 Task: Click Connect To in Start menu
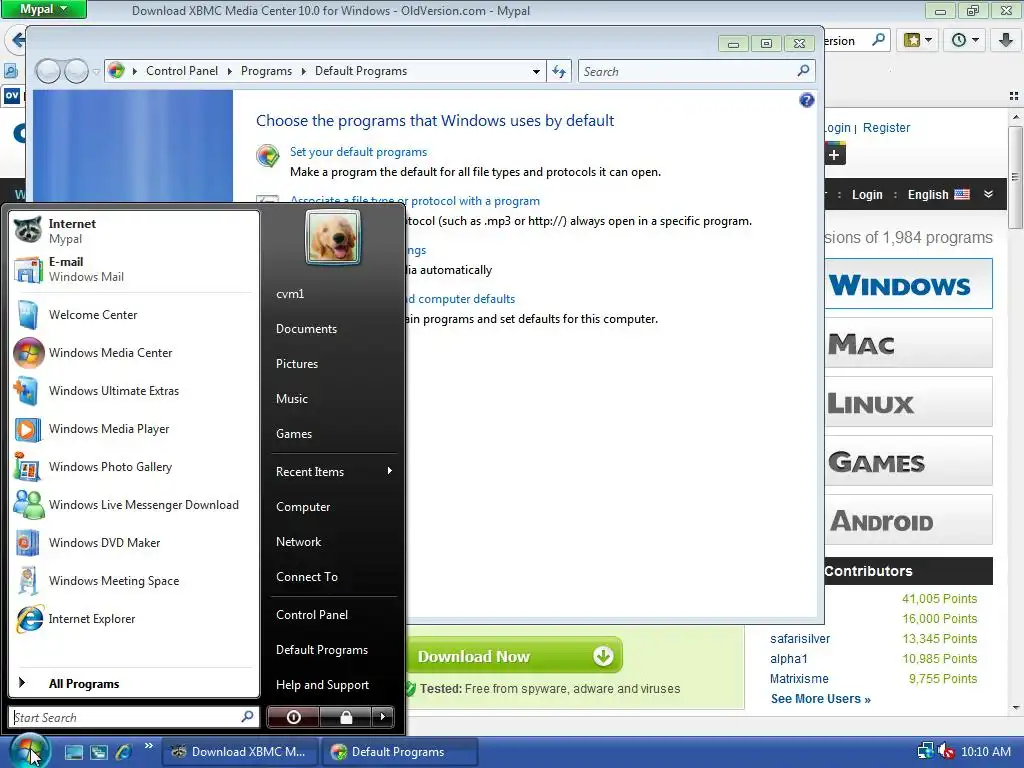point(334,577)
